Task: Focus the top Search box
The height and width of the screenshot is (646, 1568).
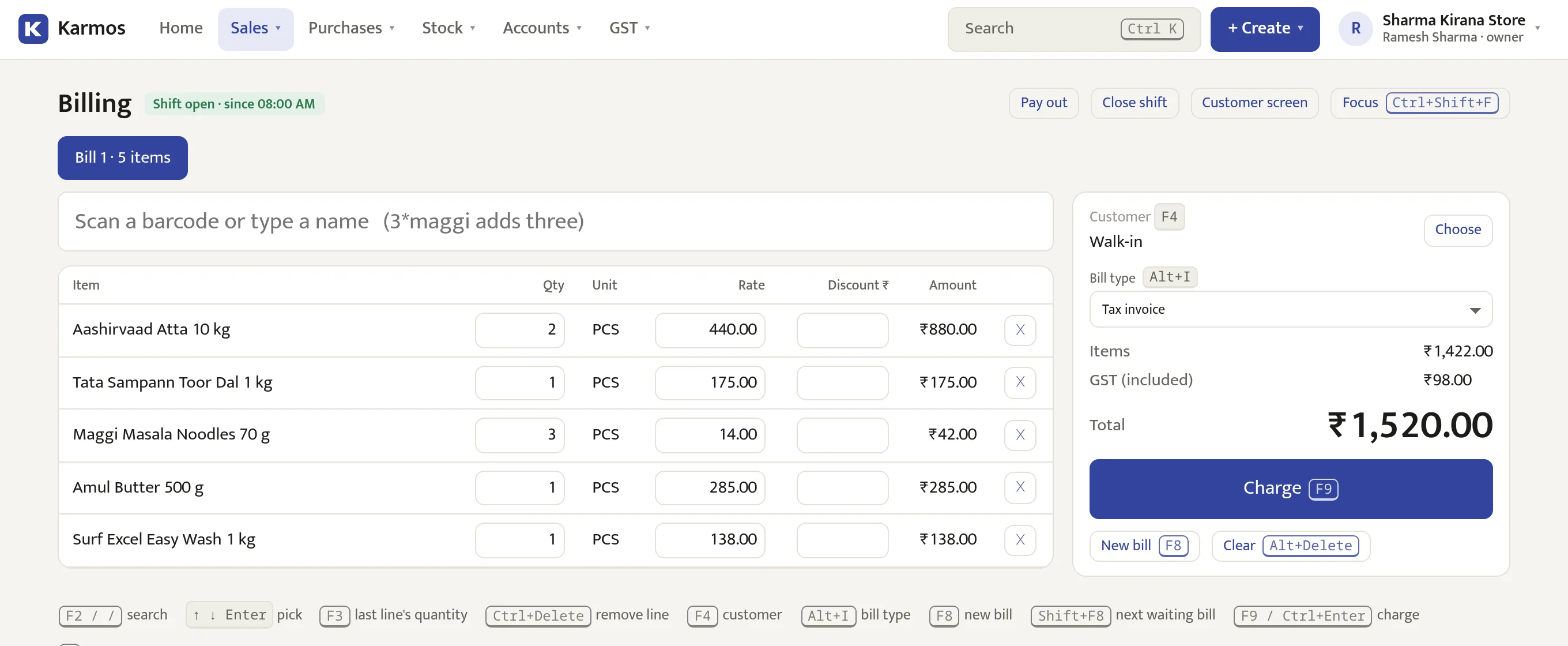Action: point(1074,29)
